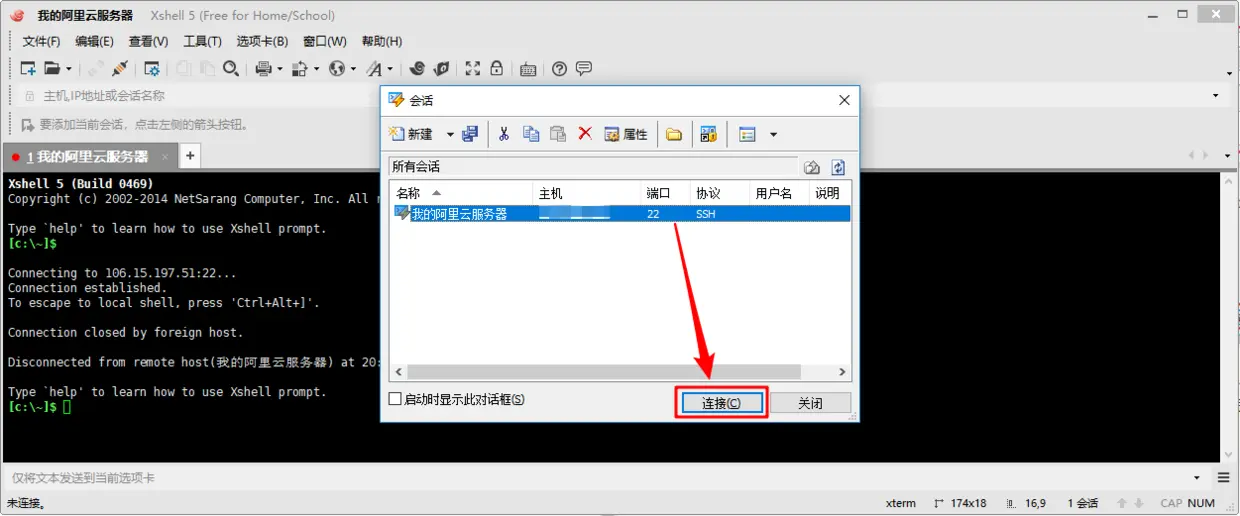
Task: Click the virtual keyboard icon in main toolbar
Action: click(x=528, y=69)
